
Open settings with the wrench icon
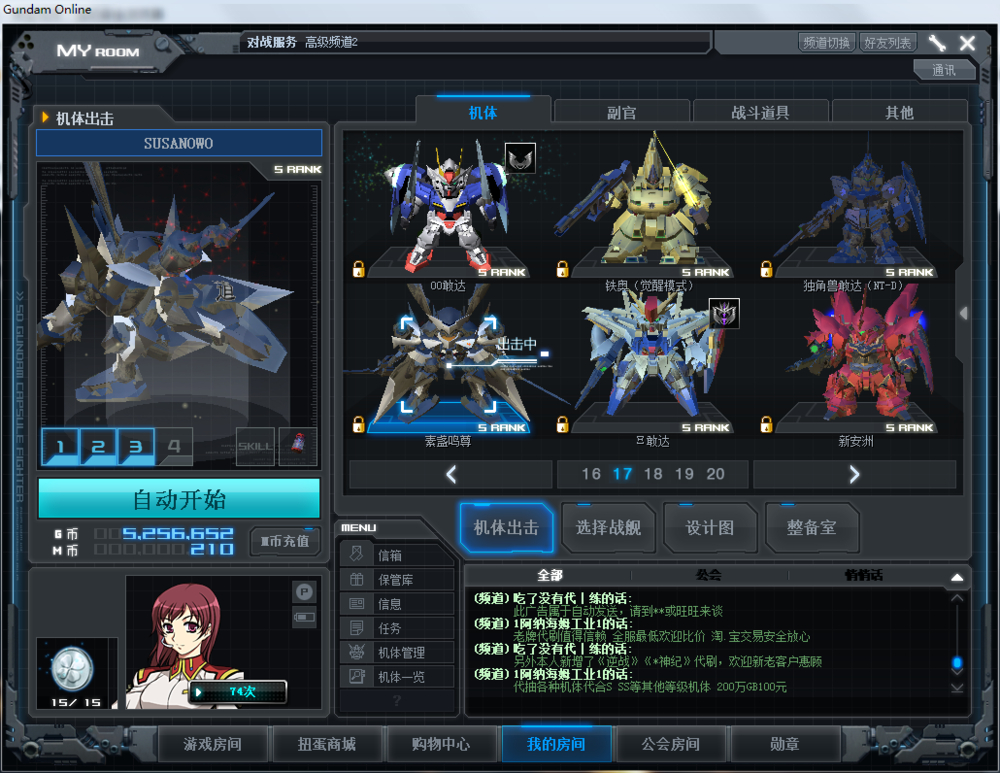pos(937,43)
